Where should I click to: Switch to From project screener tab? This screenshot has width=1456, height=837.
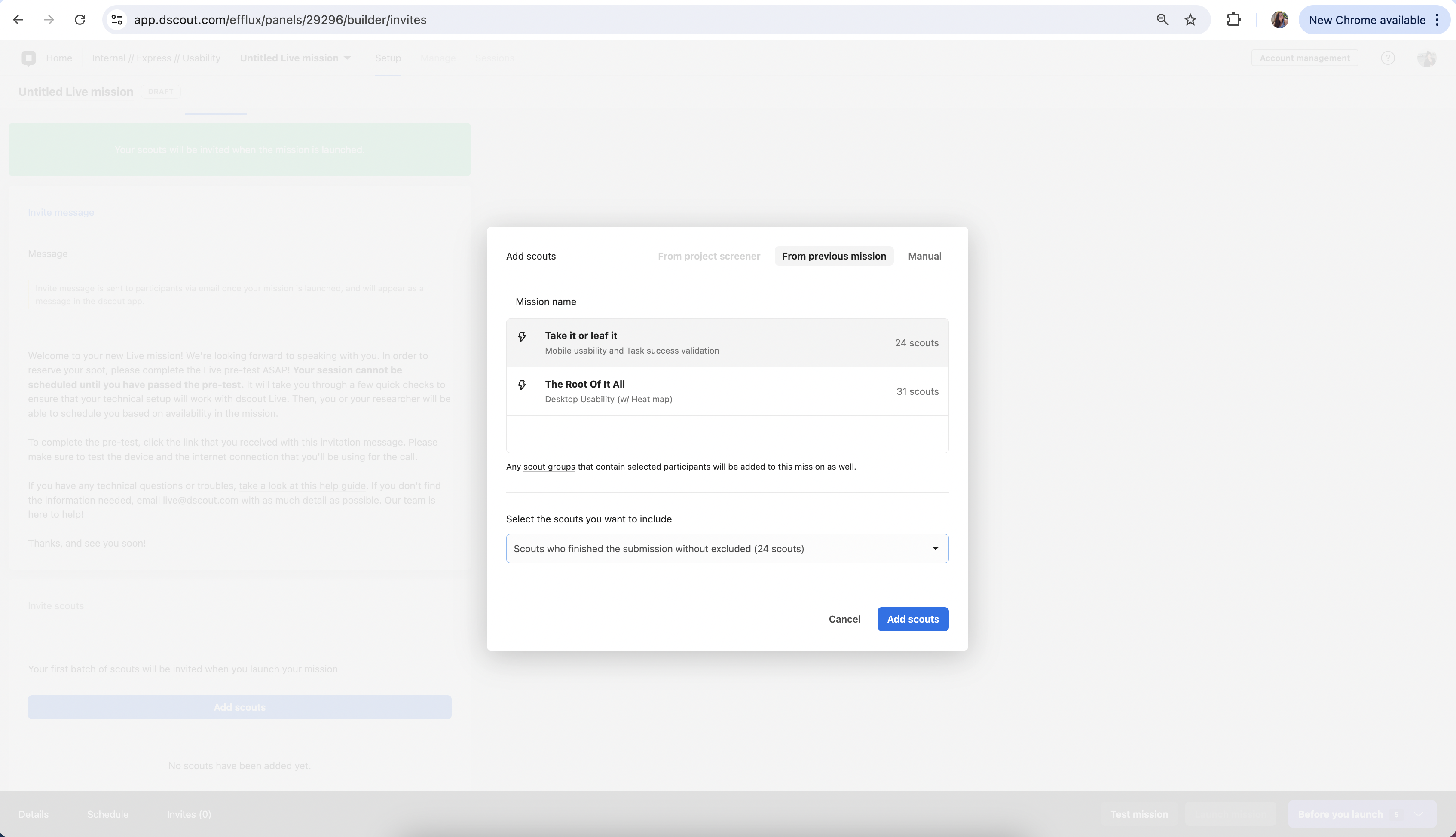click(709, 257)
